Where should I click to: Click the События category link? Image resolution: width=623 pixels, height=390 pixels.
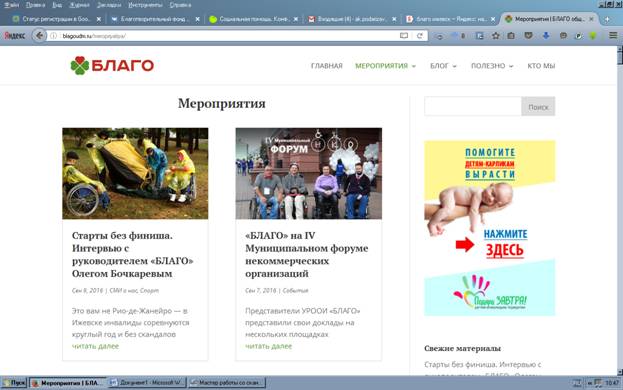(x=295, y=291)
